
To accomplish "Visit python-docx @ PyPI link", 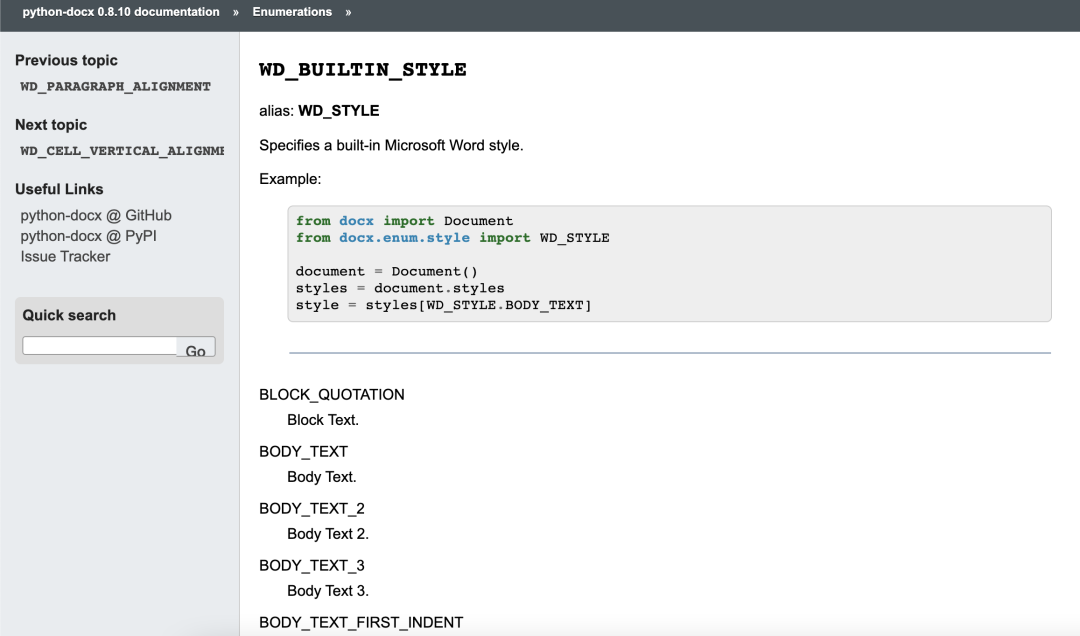I will click(88, 236).
